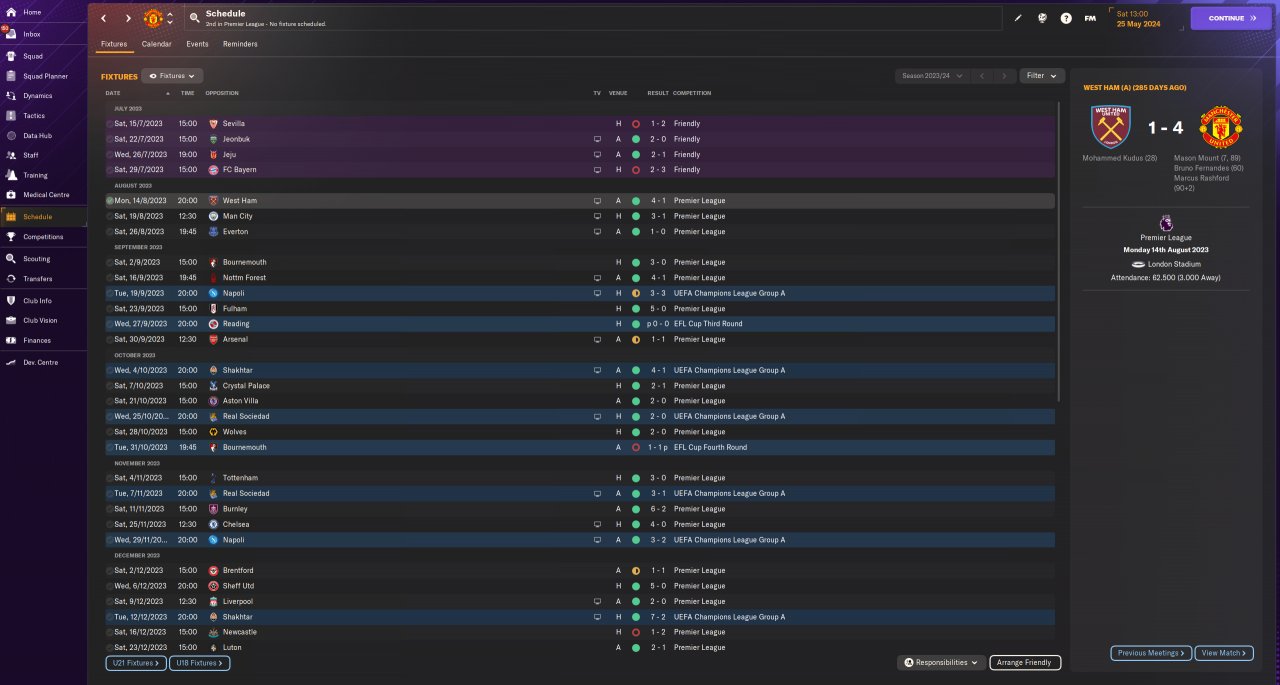This screenshot has width=1280, height=685.
Task: Select the Sevilla row marker circle
Action: [110, 124]
